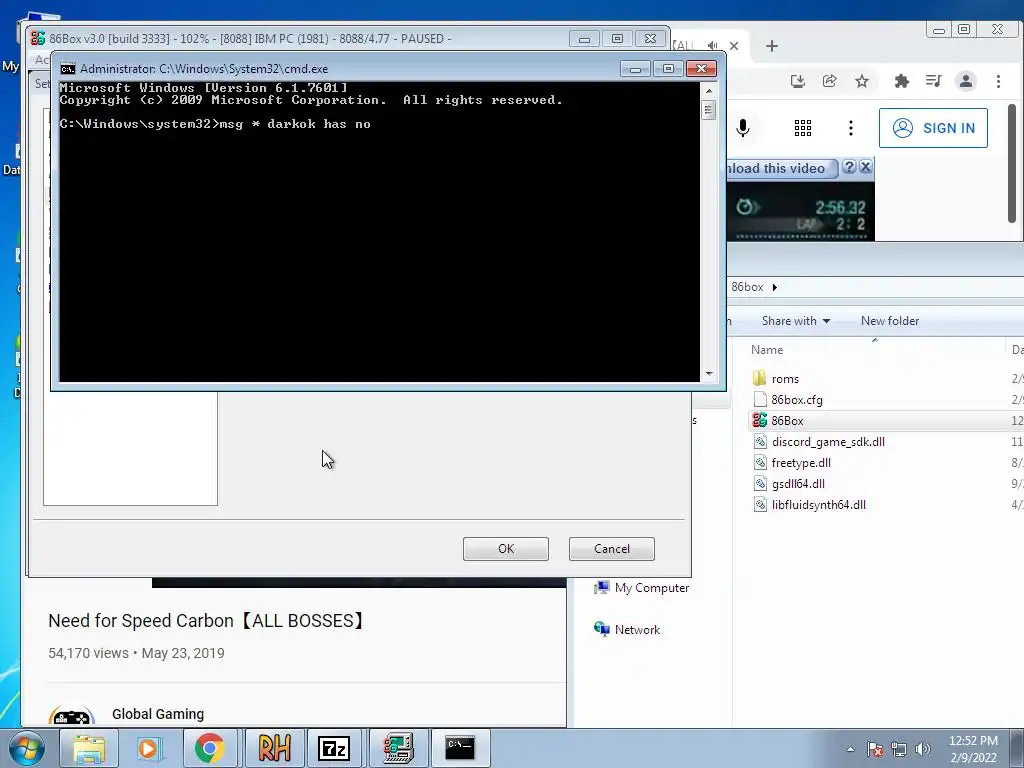Click the YouTube page scrollbar
Viewport: 1024px width, 768px height.
pyautogui.click(x=1013, y=163)
